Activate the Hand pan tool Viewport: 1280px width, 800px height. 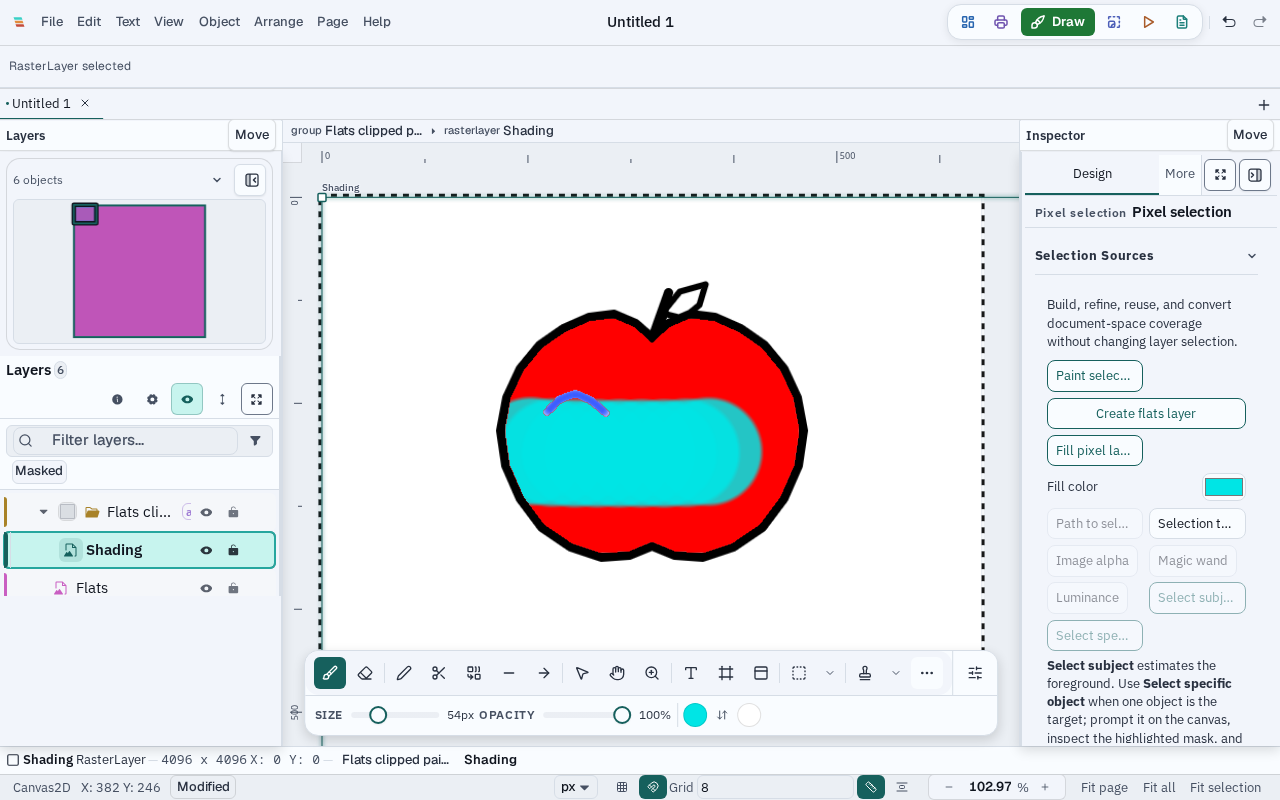[617, 673]
